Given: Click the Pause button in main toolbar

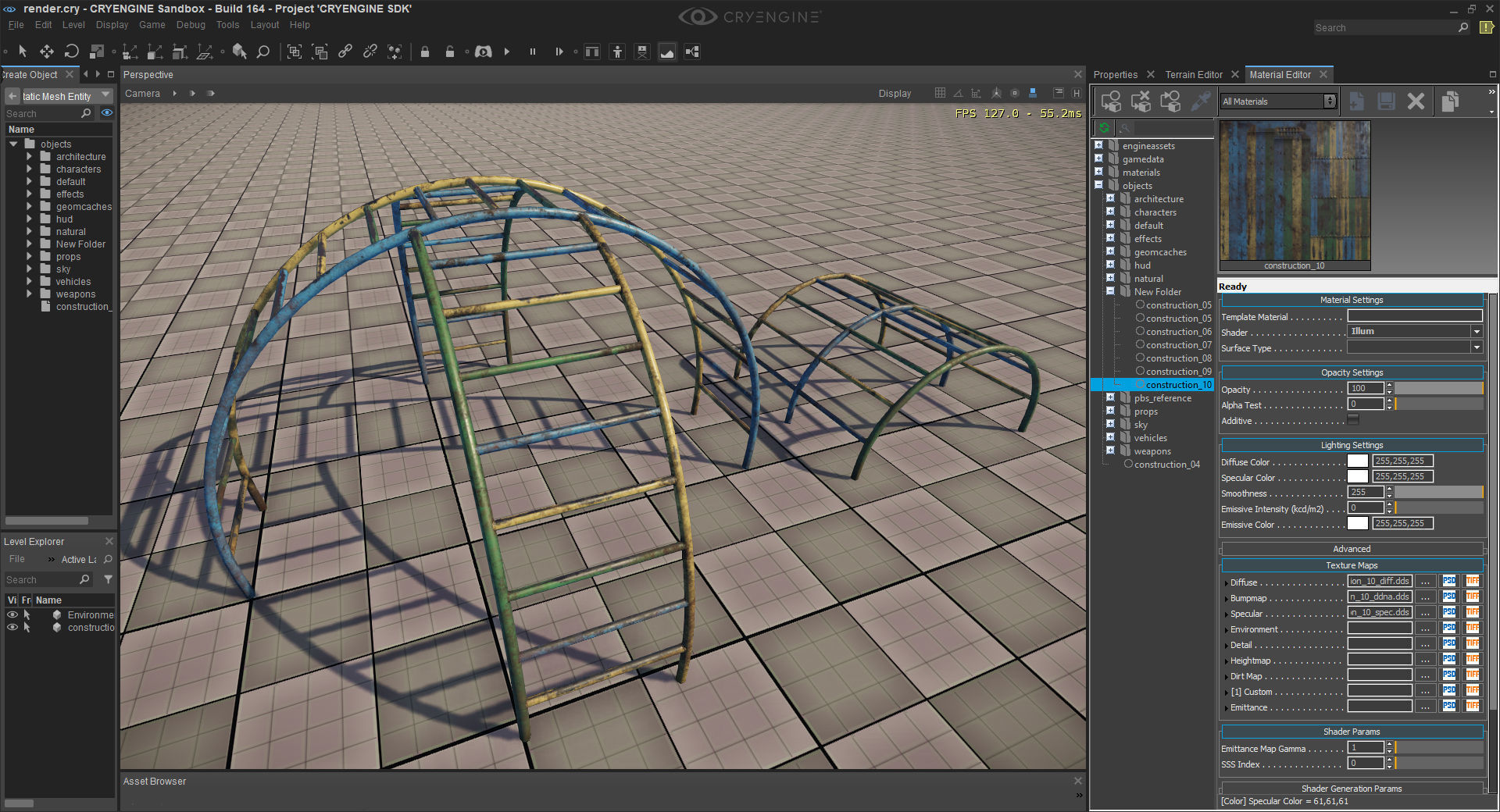Looking at the screenshot, I should (533, 52).
